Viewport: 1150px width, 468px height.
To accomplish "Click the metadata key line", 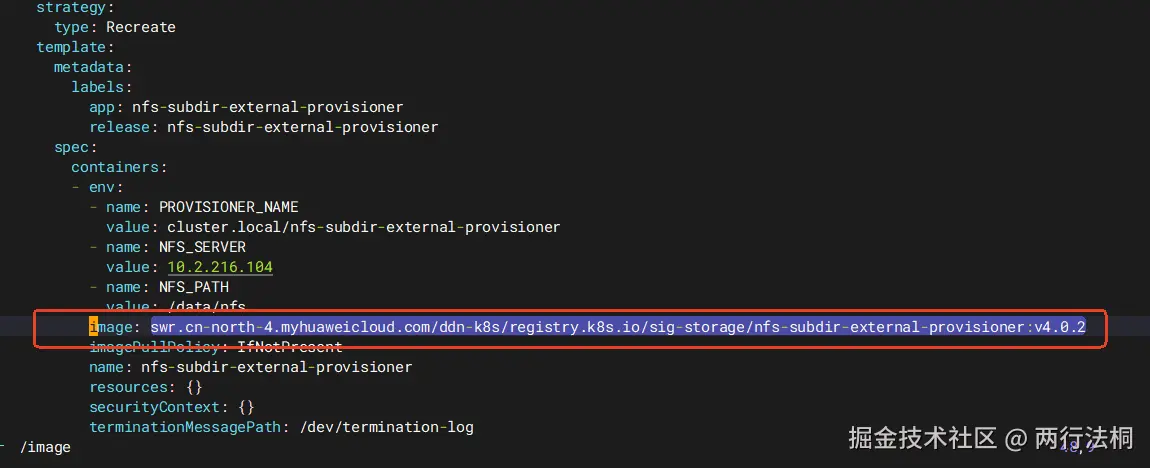I will [x=92, y=67].
